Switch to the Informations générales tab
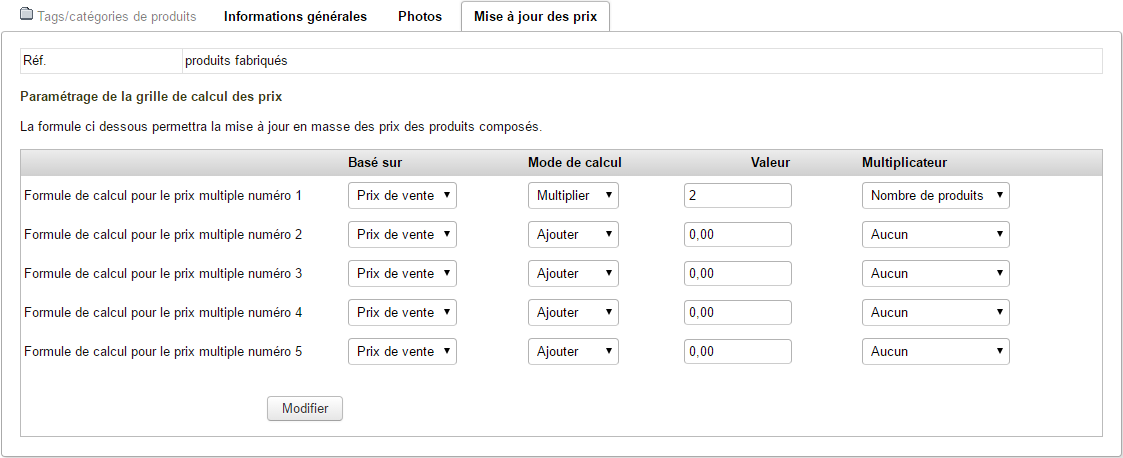 [x=295, y=17]
